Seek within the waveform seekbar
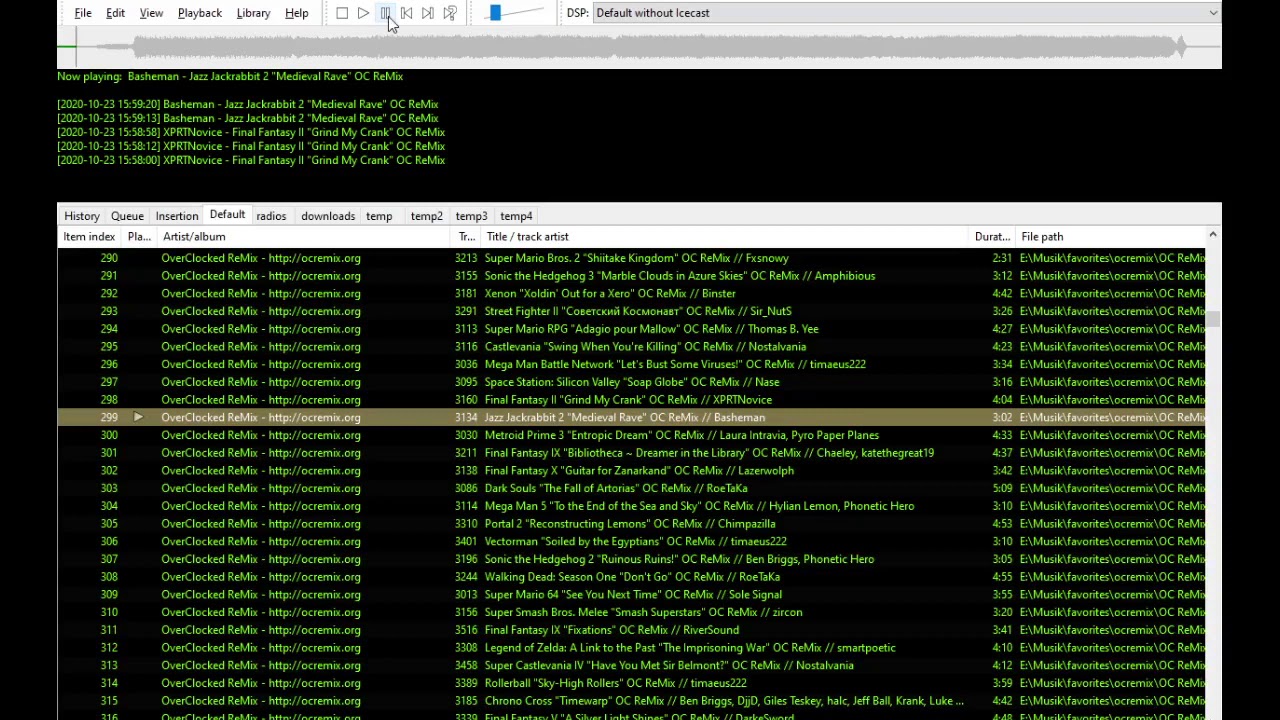This screenshot has height=720, width=1280. tap(639, 46)
